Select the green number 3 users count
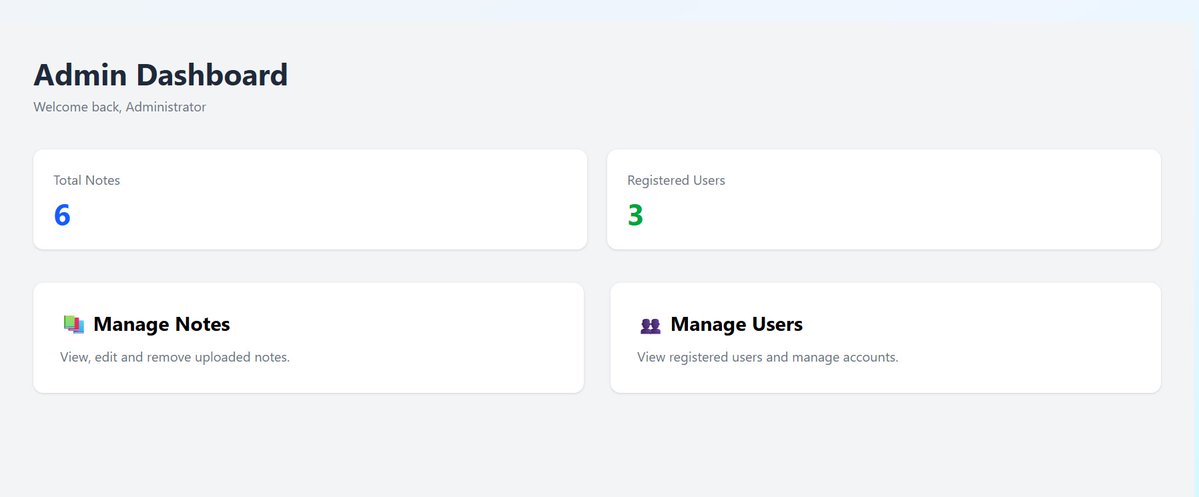Viewport: 1199px width, 497px height. click(635, 216)
